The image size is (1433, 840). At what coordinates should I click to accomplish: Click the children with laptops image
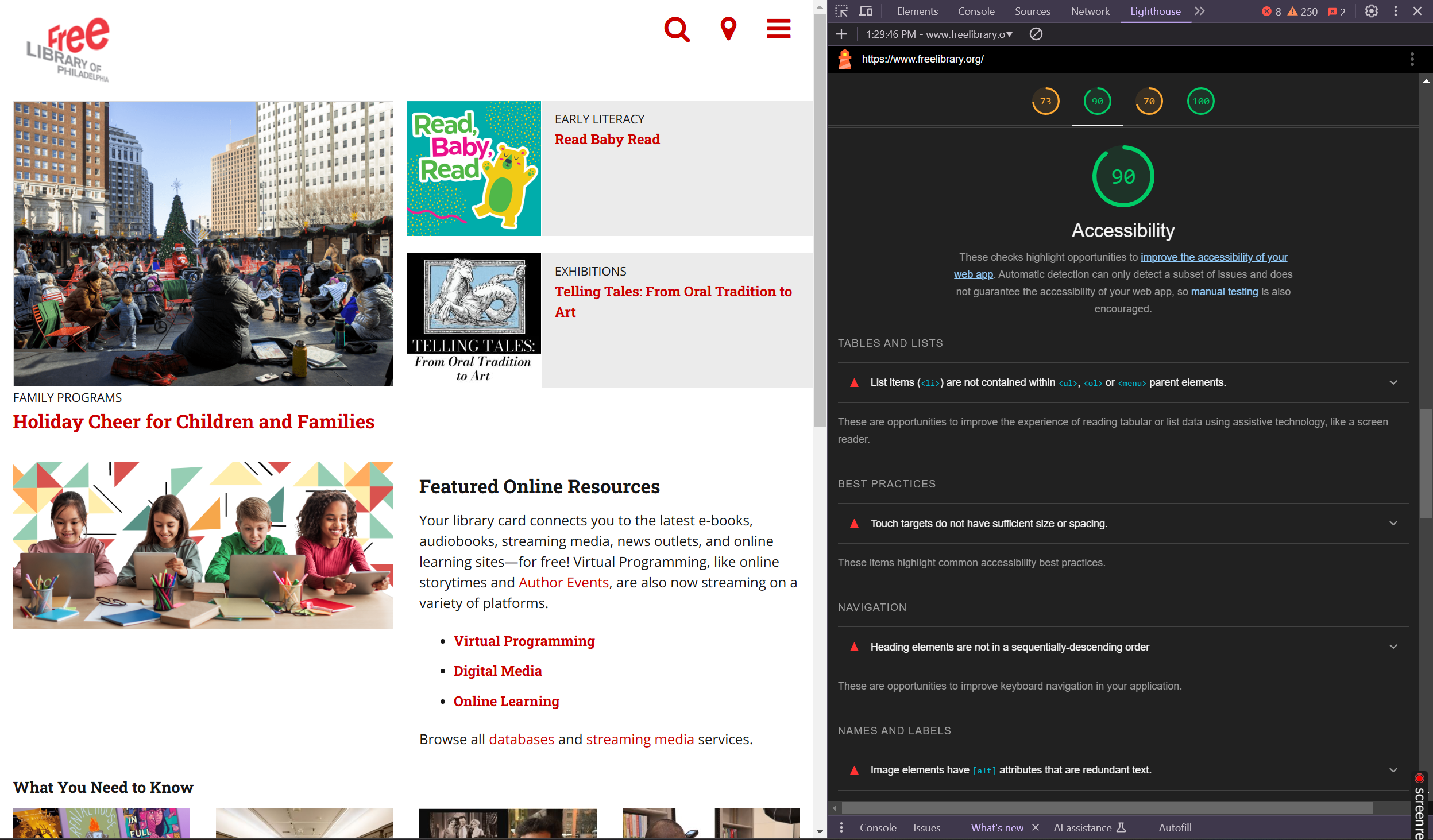(x=203, y=545)
